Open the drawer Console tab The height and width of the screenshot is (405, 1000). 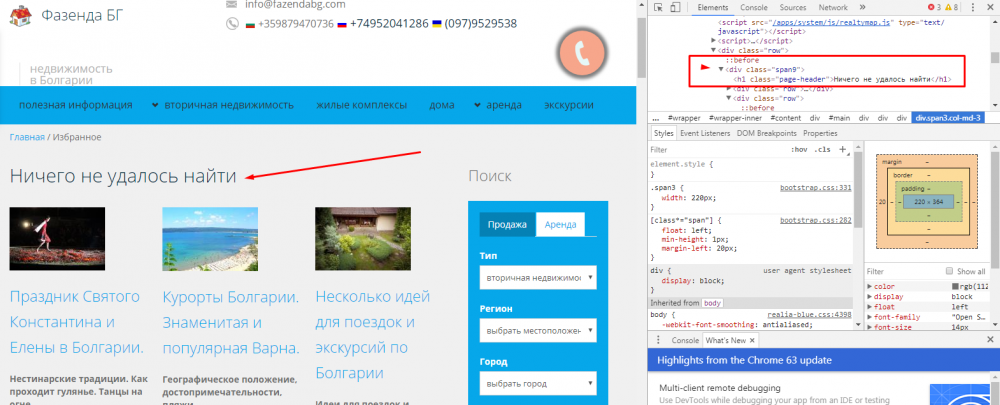[x=685, y=341]
